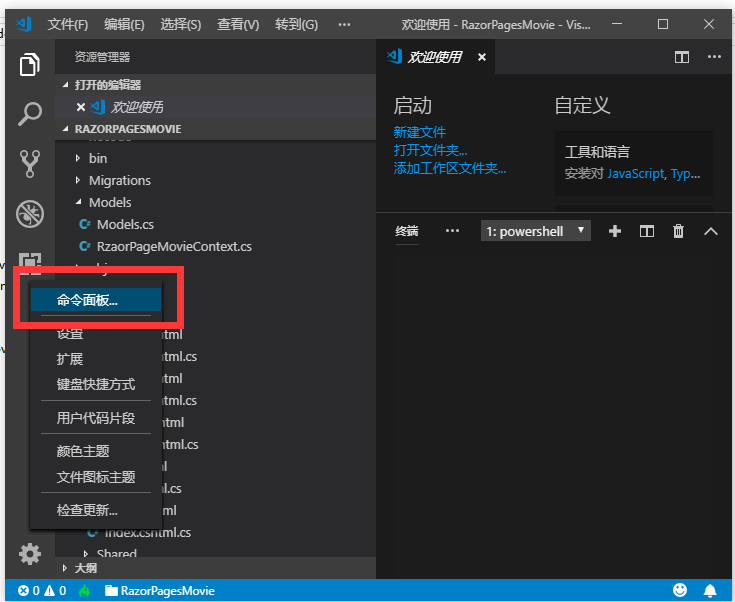This screenshot has height=602, width=735.
Task: Click the 新建文件 link
Action: click(x=420, y=132)
